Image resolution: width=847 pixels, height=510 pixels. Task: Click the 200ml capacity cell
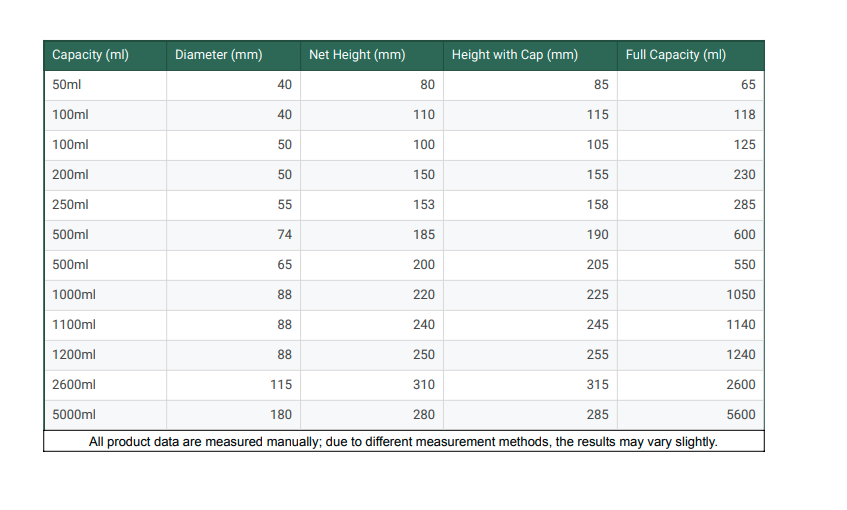[x=70, y=175]
